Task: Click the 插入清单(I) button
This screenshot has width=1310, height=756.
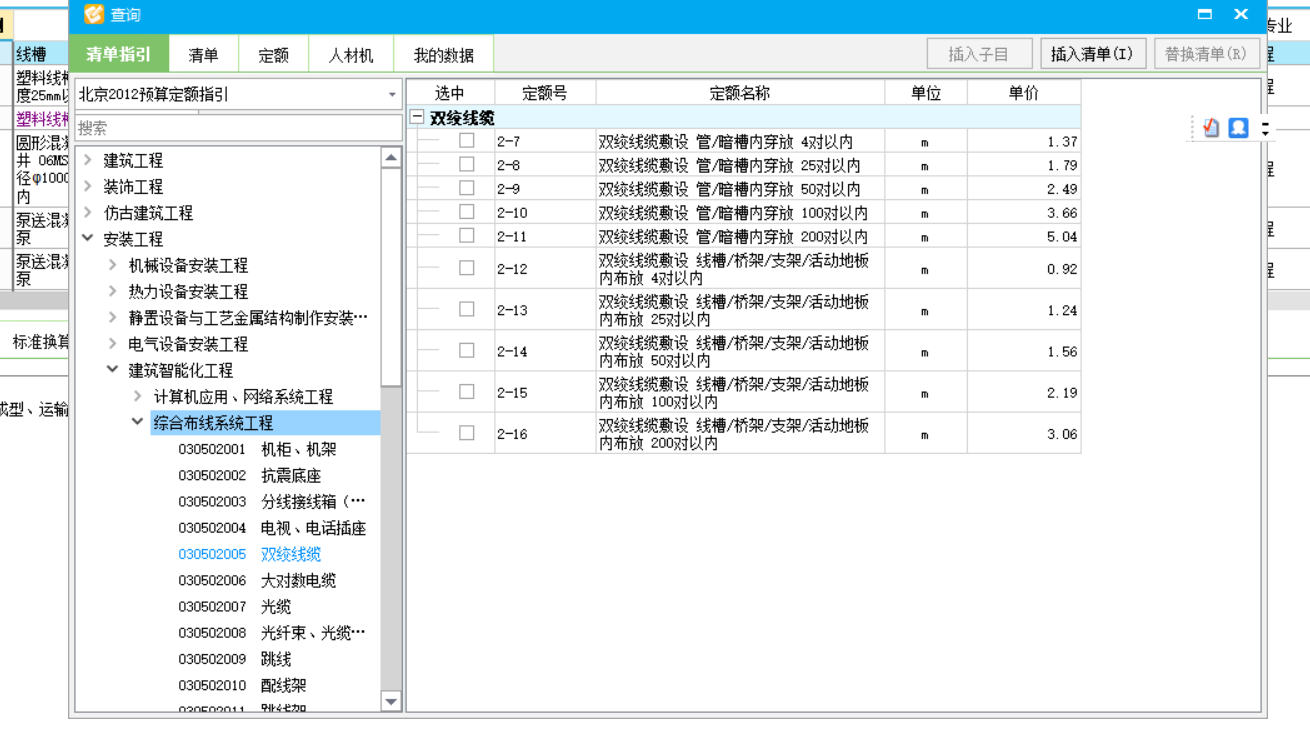Action: [x=1093, y=54]
